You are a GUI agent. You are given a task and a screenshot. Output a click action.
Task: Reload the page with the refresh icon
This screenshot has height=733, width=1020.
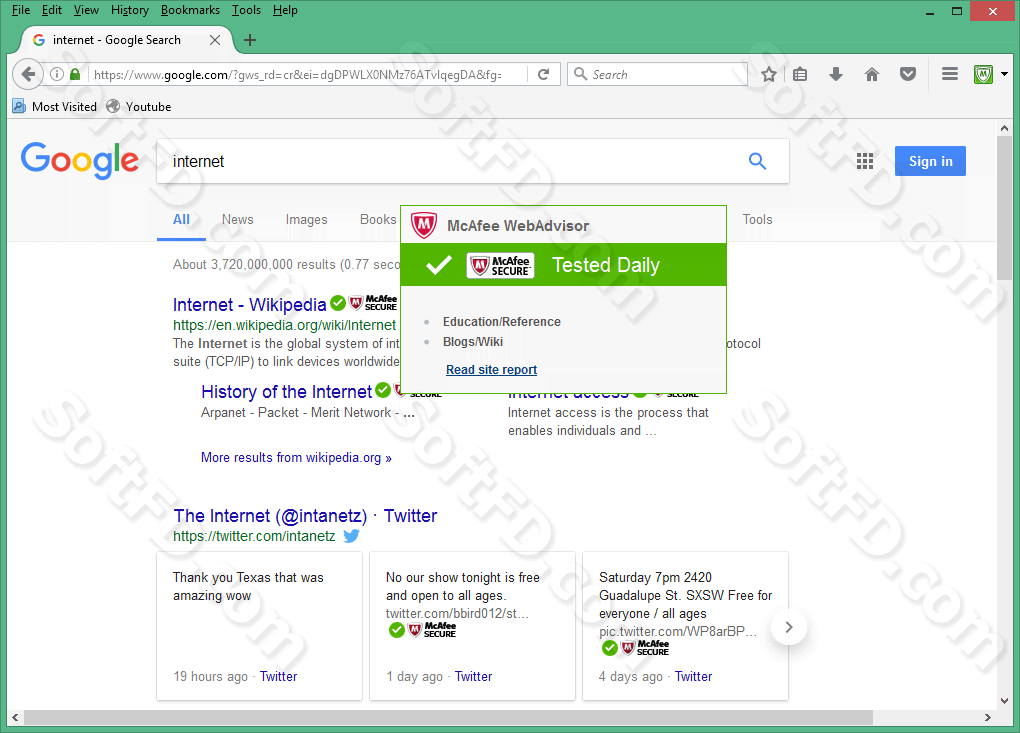544,74
